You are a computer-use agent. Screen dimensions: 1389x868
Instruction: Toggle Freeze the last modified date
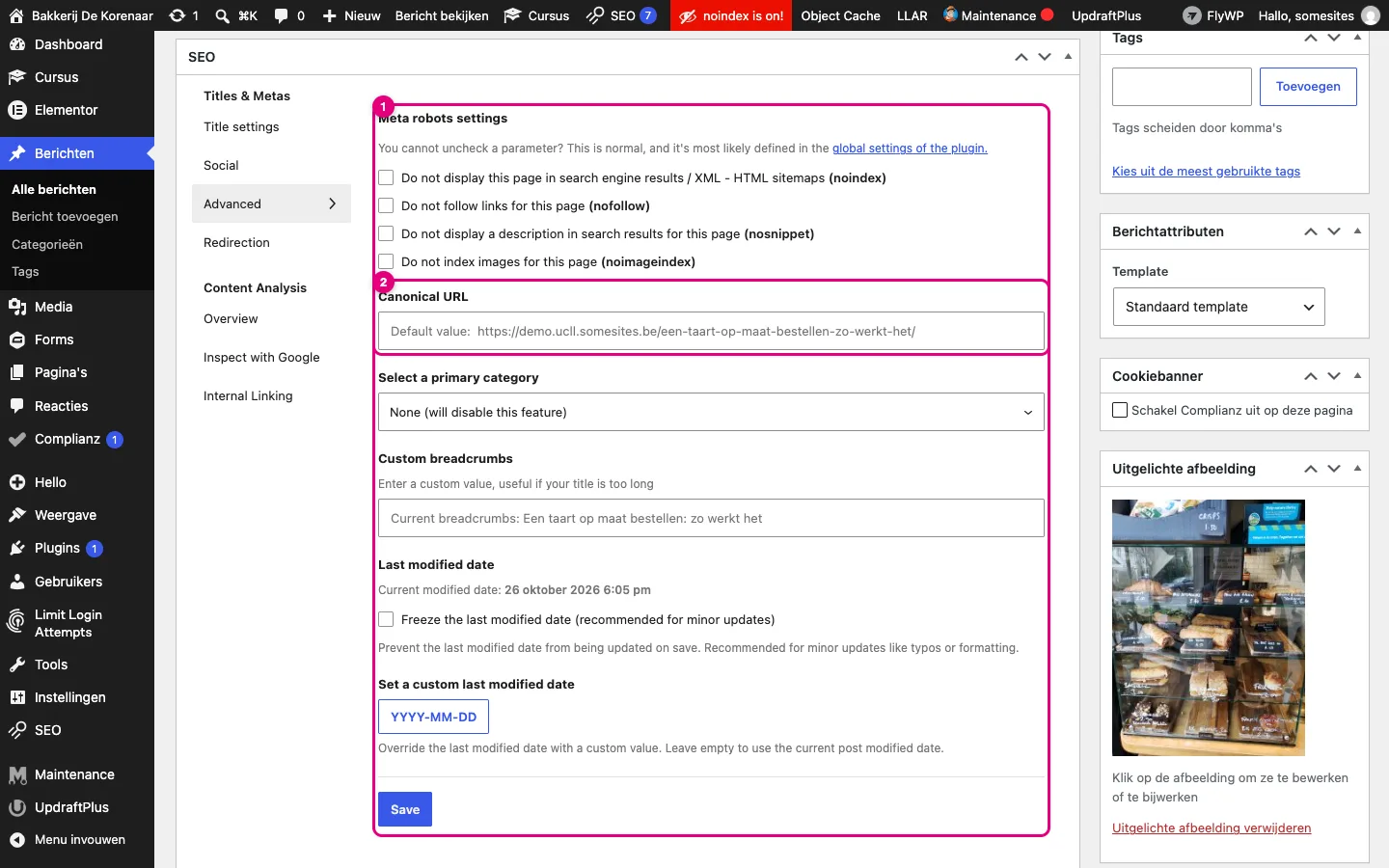[x=386, y=619]
